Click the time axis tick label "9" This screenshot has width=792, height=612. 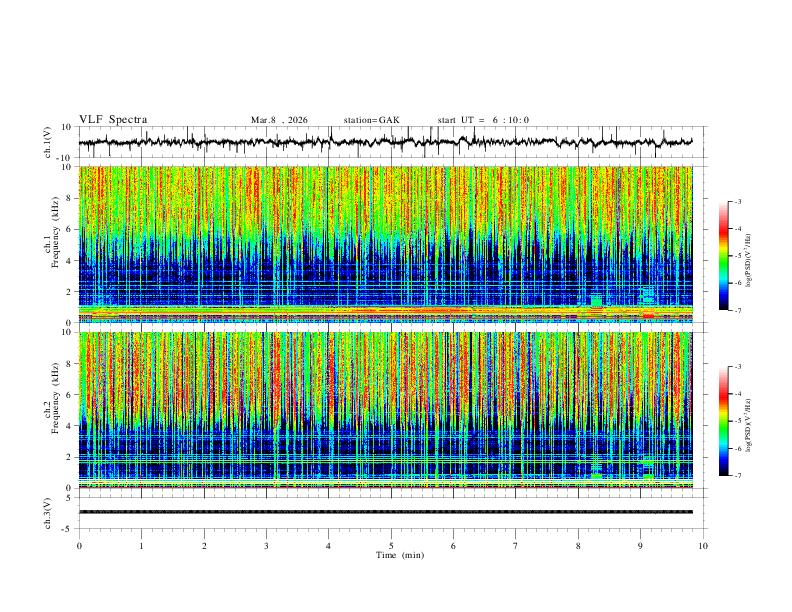(x=640, y=546)
